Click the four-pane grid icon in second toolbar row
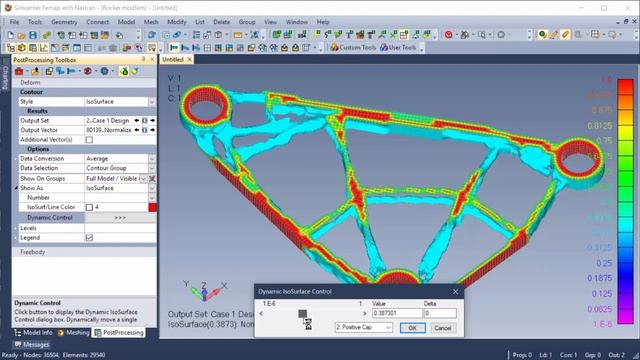 pos(207,48)
